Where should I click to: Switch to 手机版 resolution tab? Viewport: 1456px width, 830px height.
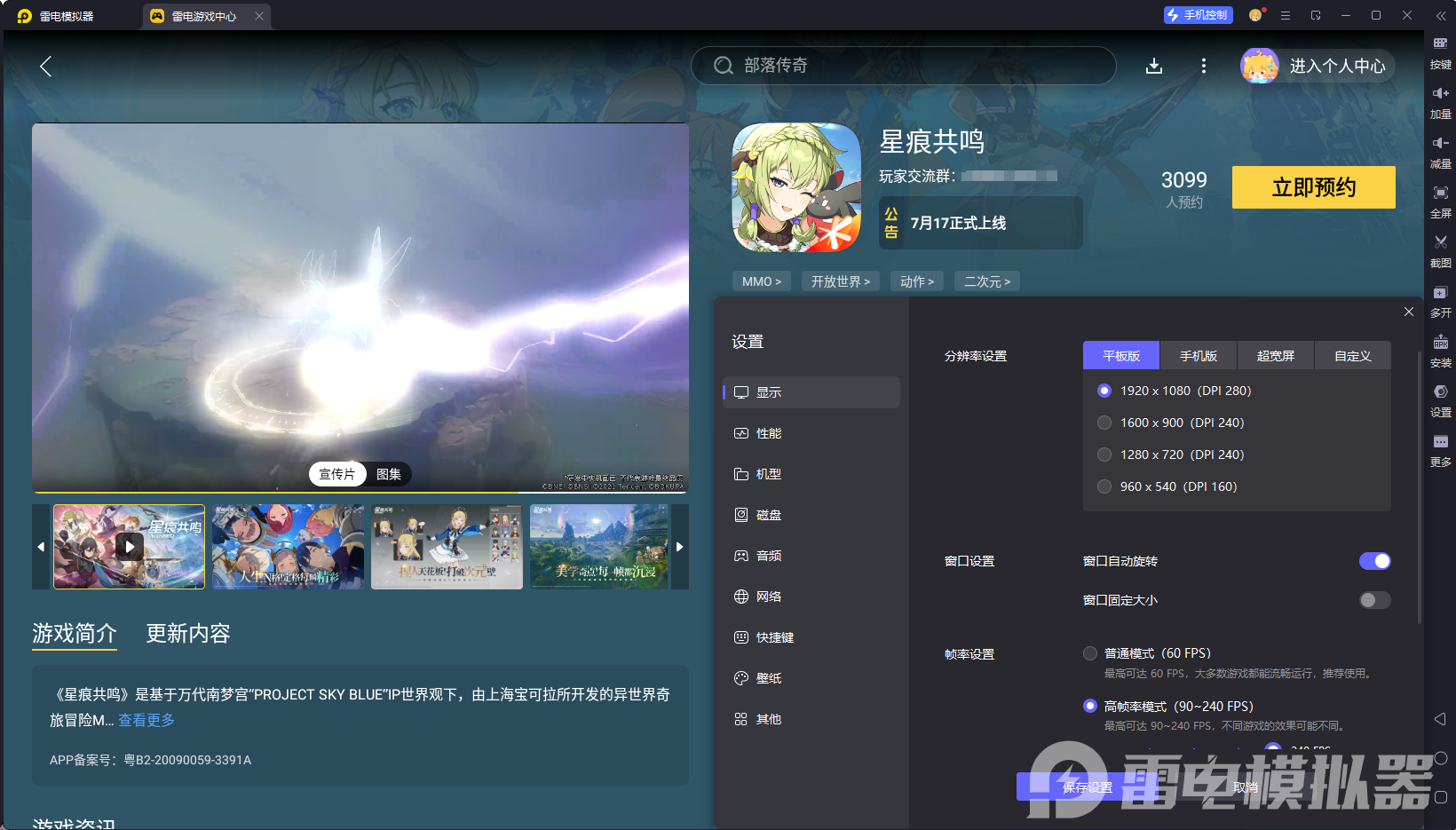pyautogui.click(x=1199, y=356)
